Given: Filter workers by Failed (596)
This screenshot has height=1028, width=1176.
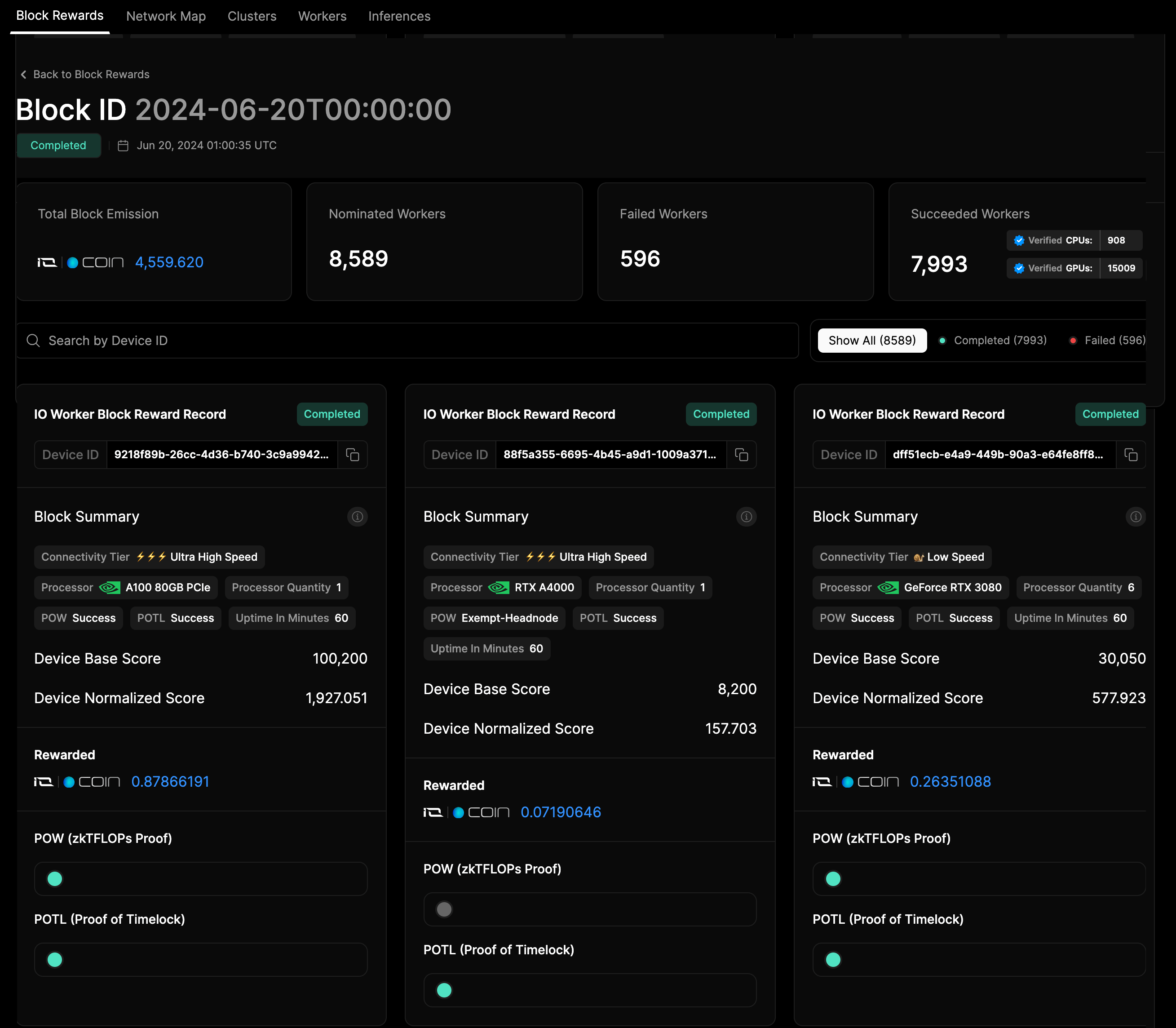Looking at the screenshot, I should (1107, 341).
